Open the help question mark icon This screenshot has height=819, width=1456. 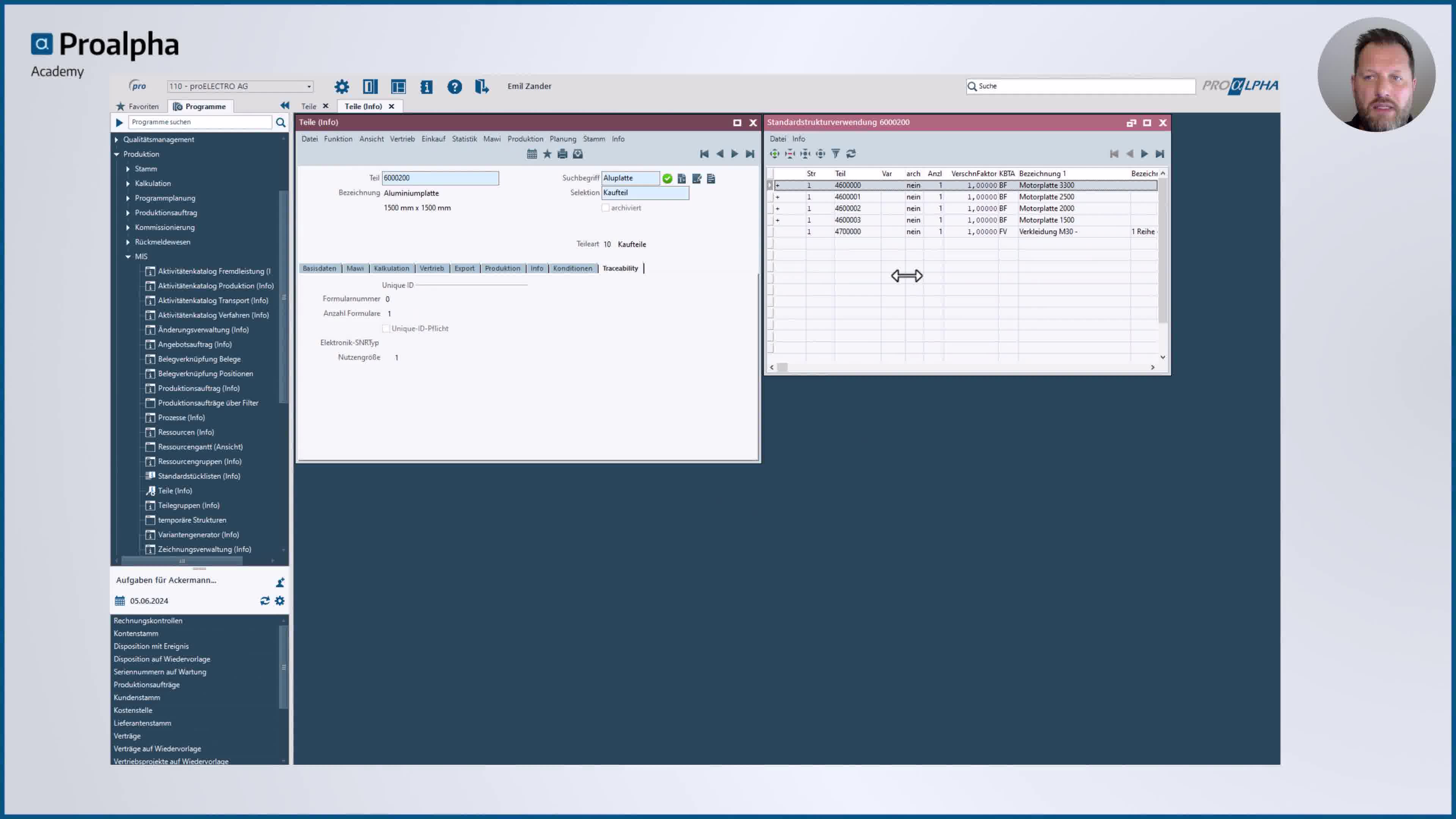coord(455,86)
